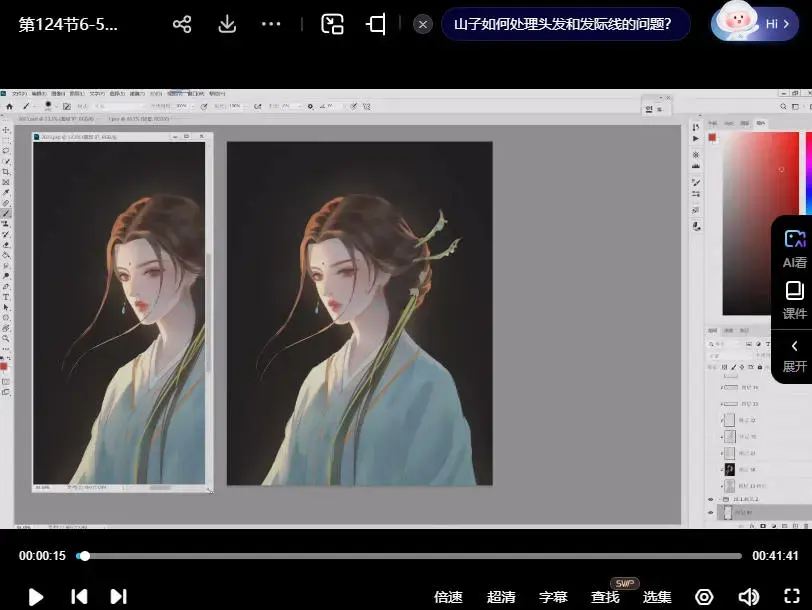Screen dimensions: 812x610
Task: Click the mini floating-window icon beside picture-in-picture
Action: [x=375, y=23]
